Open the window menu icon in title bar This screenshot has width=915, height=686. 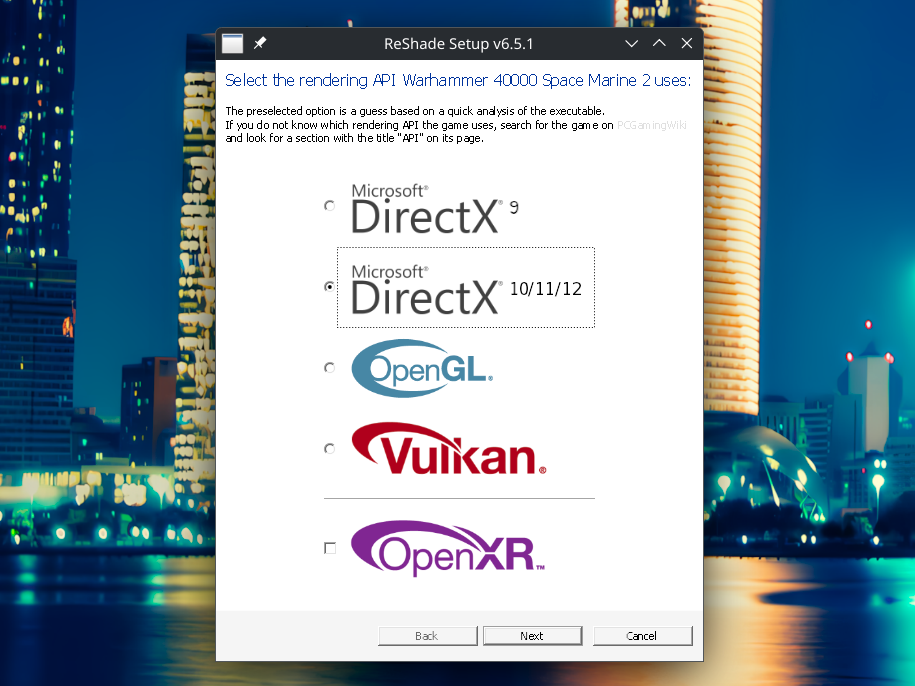coord(232,44)
